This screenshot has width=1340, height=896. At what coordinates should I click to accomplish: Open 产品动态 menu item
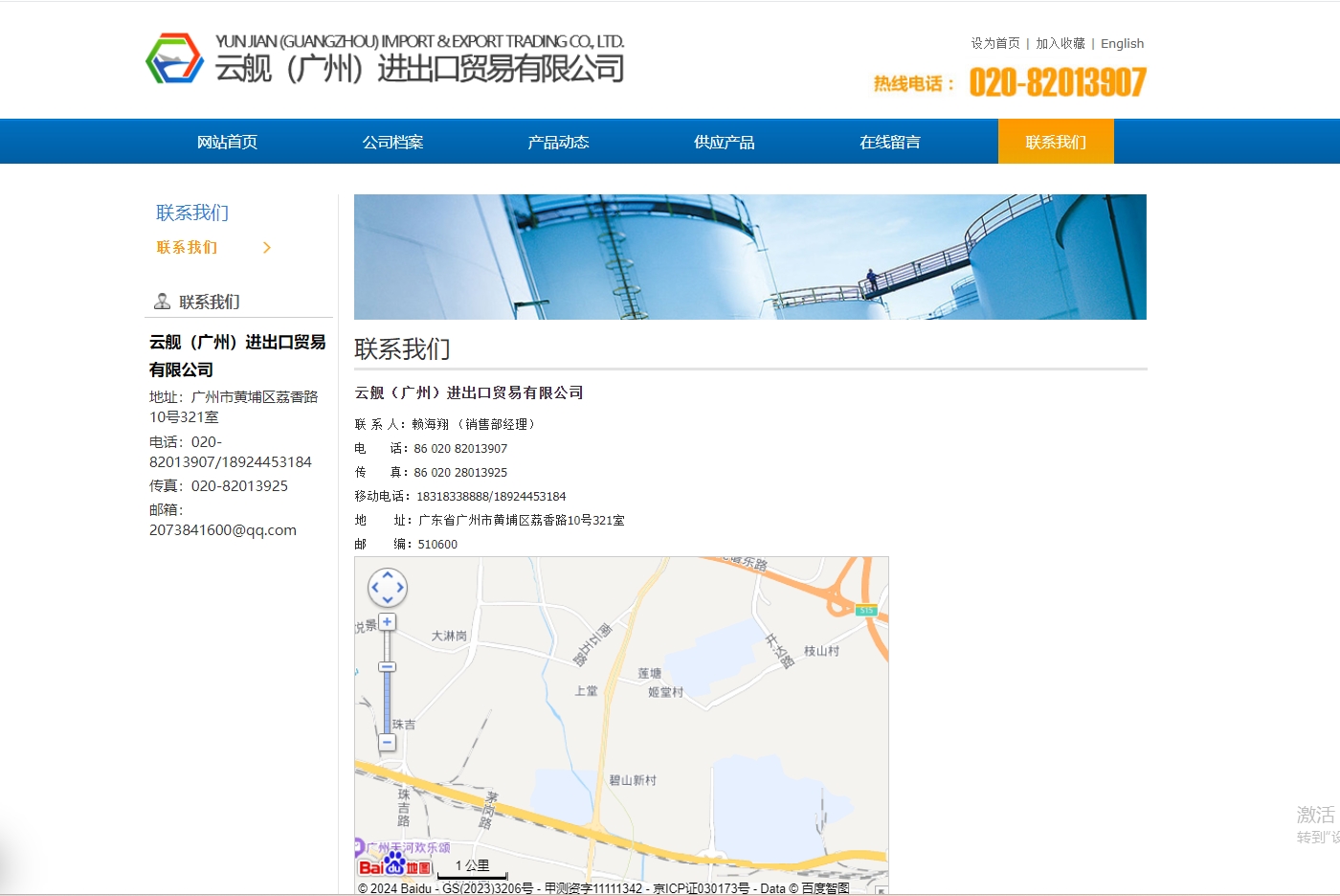point(558,142)
